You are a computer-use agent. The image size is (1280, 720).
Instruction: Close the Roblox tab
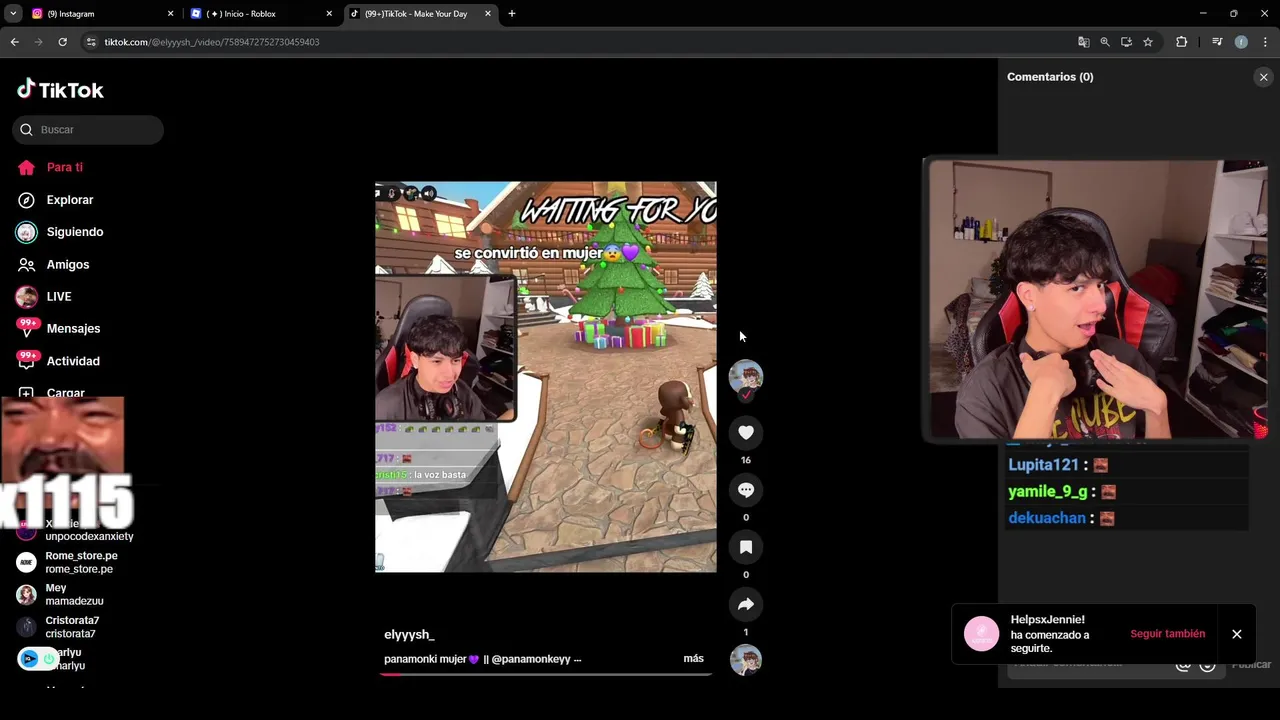[x=329, y=14]
